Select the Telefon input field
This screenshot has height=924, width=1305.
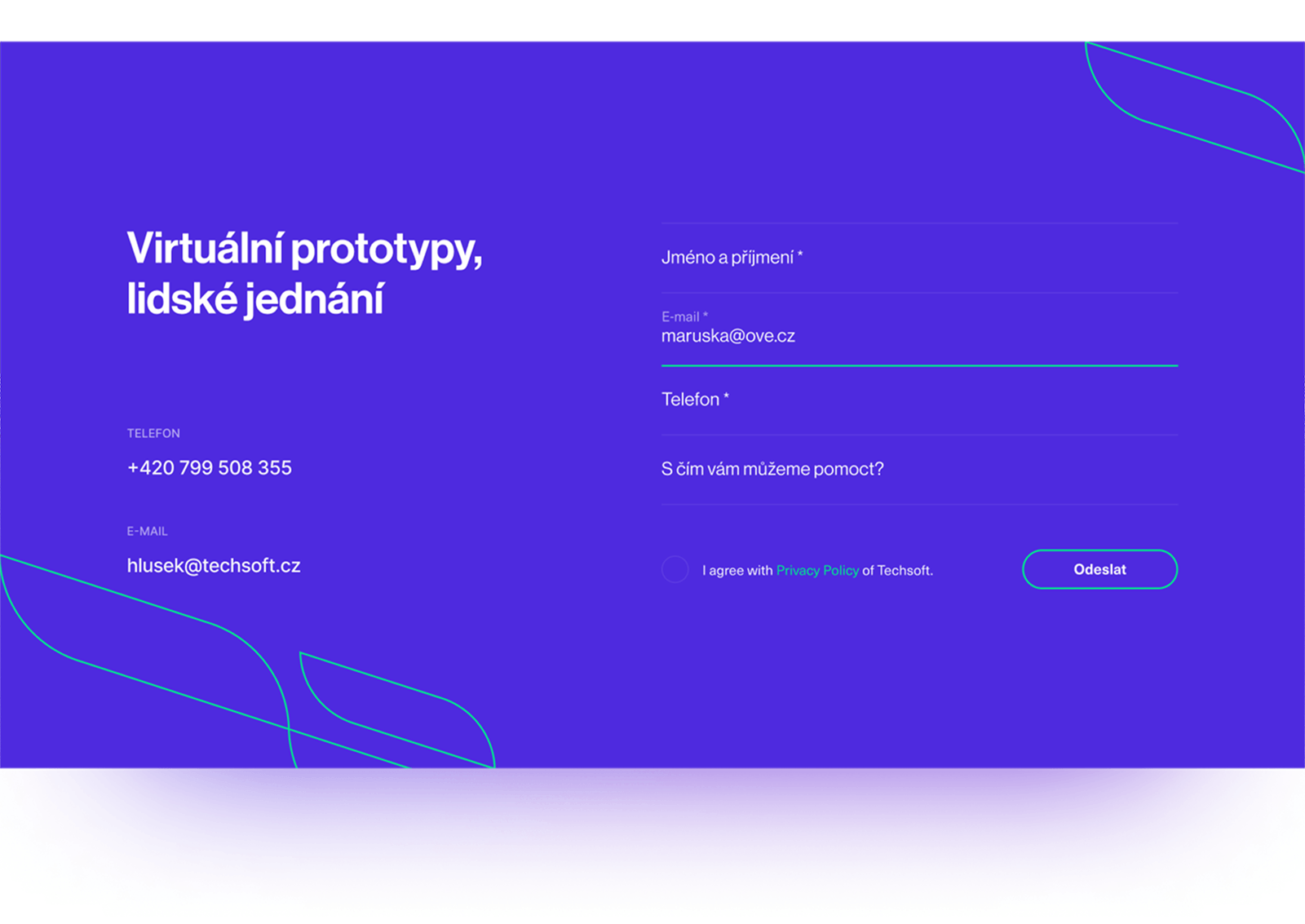[816, 400]
